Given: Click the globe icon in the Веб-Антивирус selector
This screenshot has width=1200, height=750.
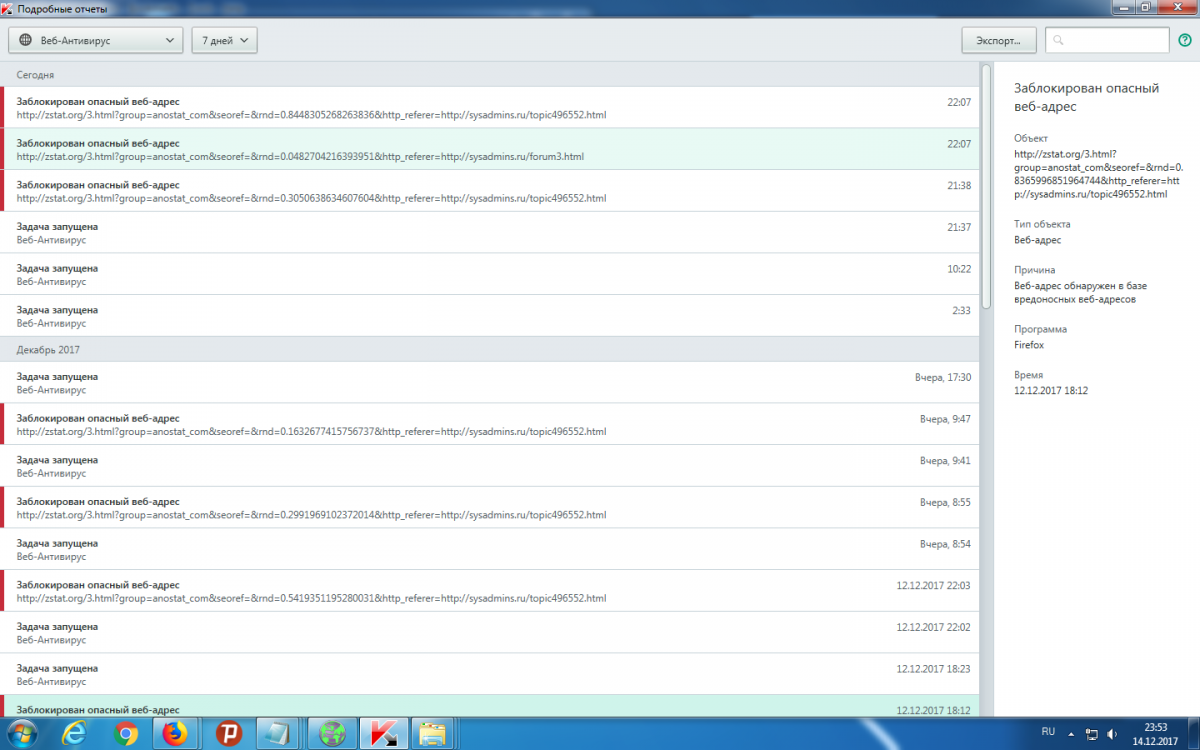Looking at the screenshot, I should point(26,40).
